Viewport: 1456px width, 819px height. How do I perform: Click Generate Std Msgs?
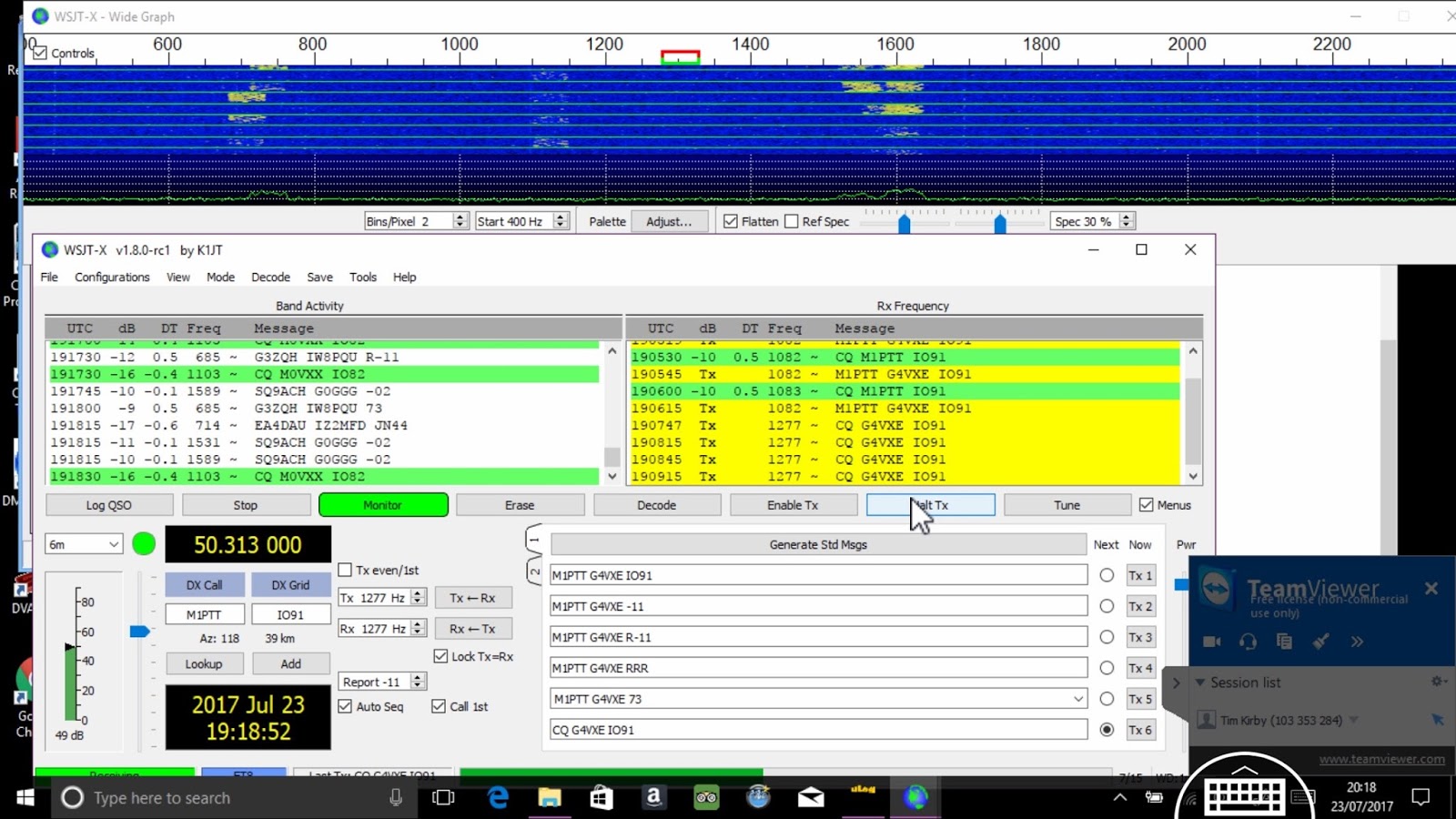coord(818,544)
